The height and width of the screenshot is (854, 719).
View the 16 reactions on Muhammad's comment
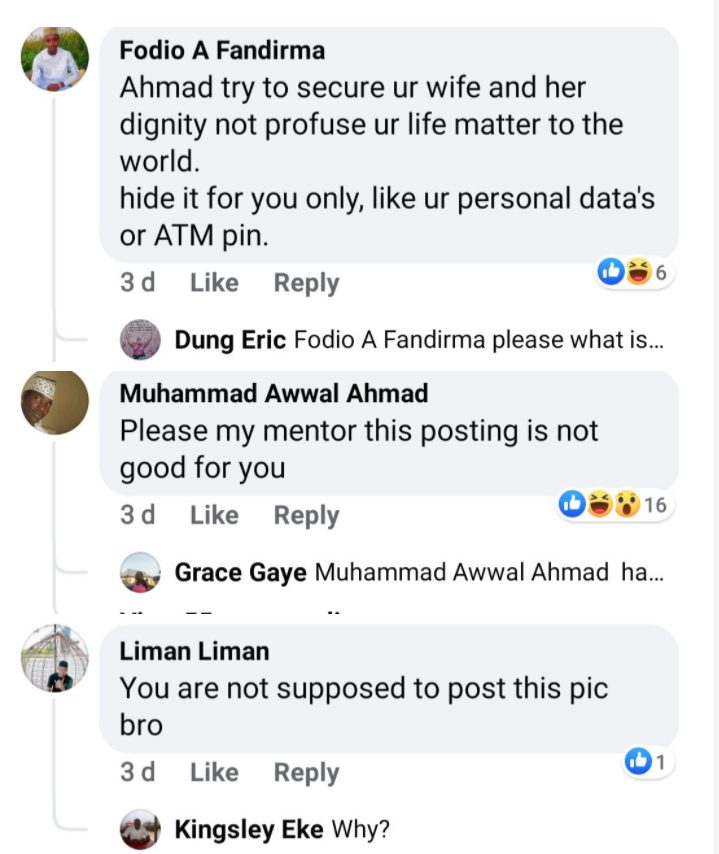coord(613,505)
